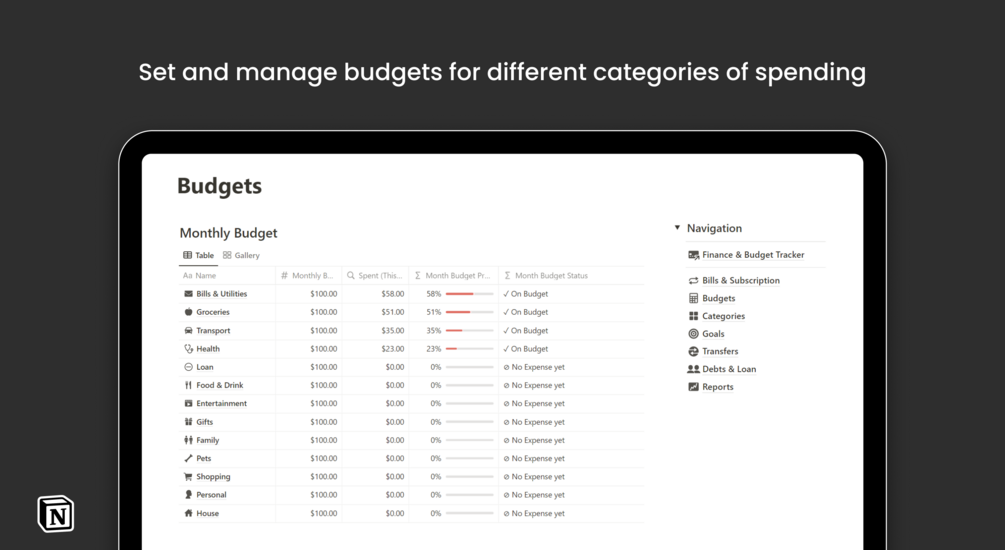Open Finance & Budget Tracker link
Image resolution: width=1005 pixels, height=550 pixels.
pyautogui.click(x=752, y=255)
